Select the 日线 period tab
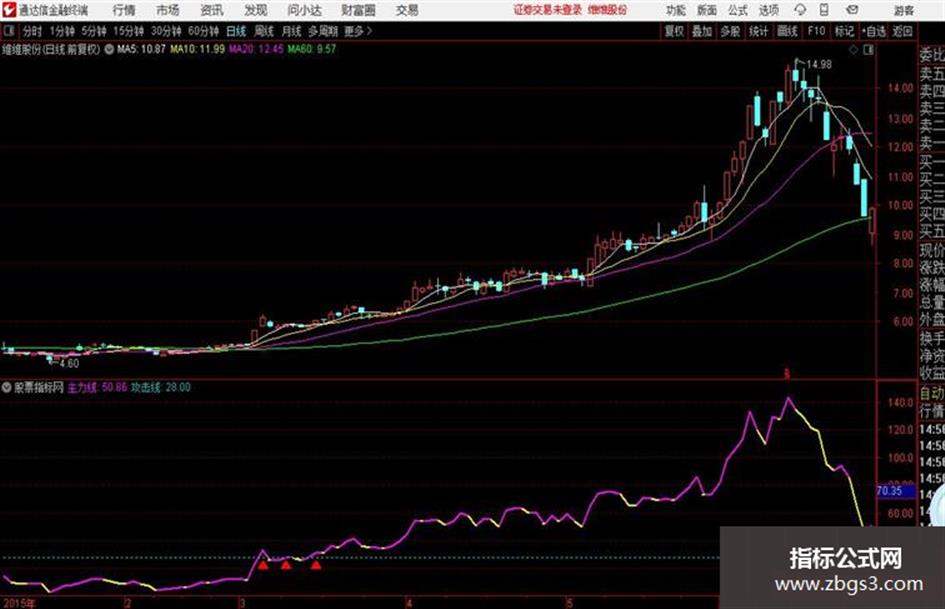This screenshot has height=609, width=945. pyautogui.click(x=236, y=31)
